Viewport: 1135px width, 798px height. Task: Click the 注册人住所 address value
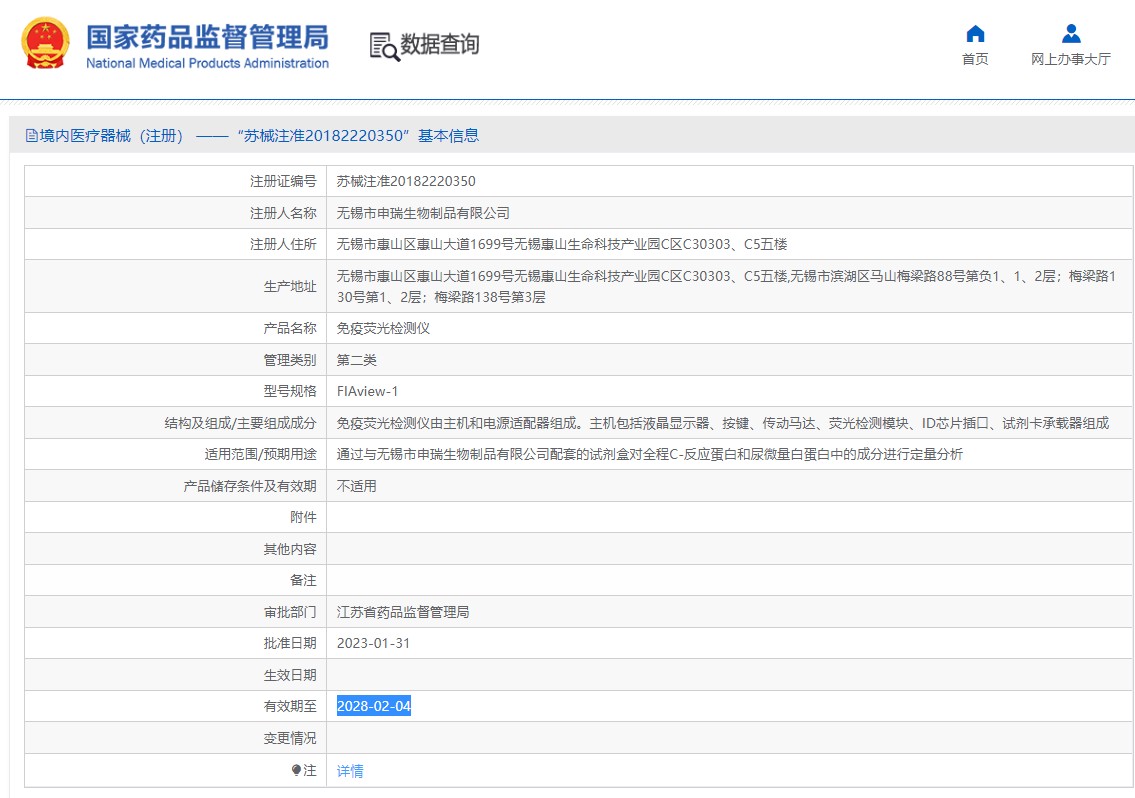(x=562, y=244)
